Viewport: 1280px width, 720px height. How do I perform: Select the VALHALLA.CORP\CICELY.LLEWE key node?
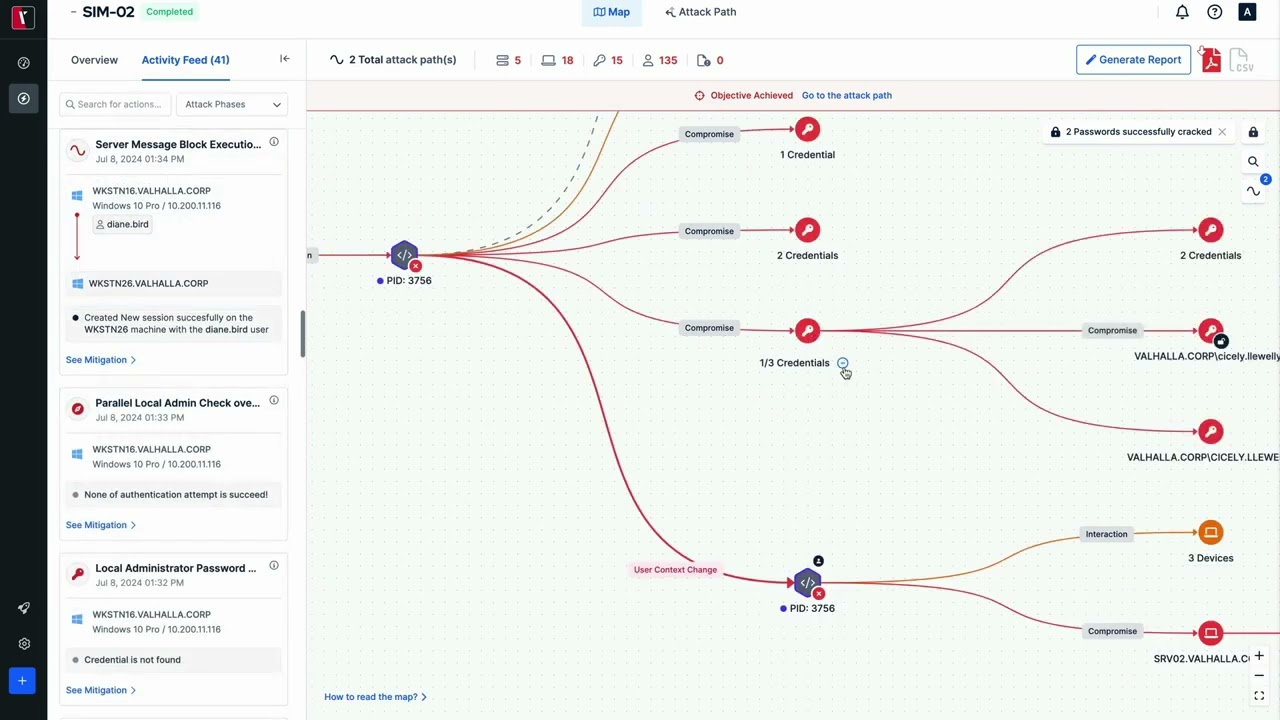click(x=1211, y=432)
